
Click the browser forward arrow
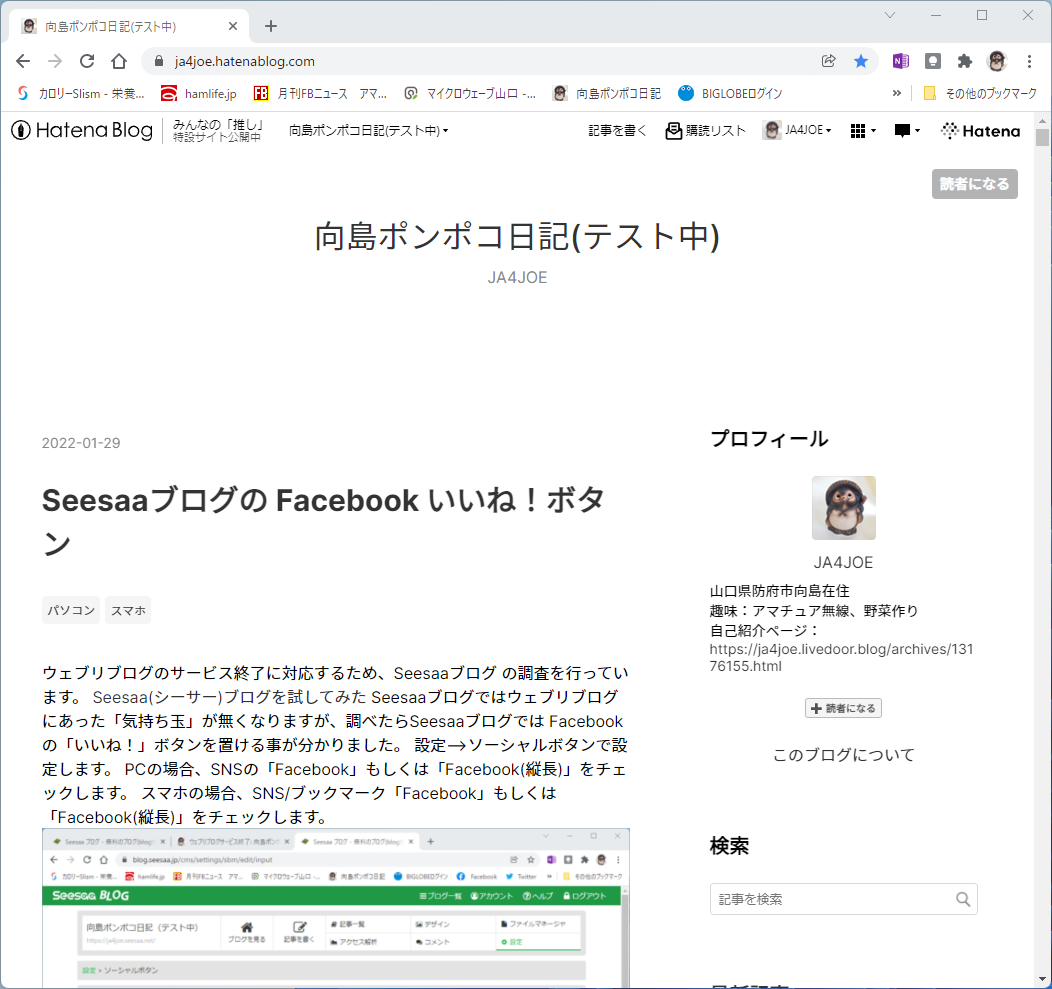[55, 61]
